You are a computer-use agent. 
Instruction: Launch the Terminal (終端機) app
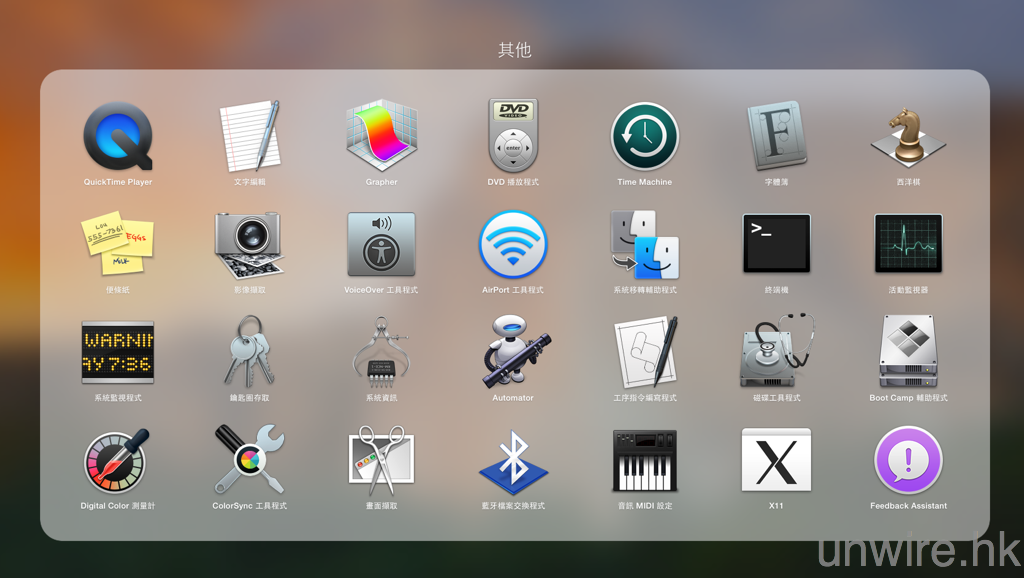coord(776,244)
